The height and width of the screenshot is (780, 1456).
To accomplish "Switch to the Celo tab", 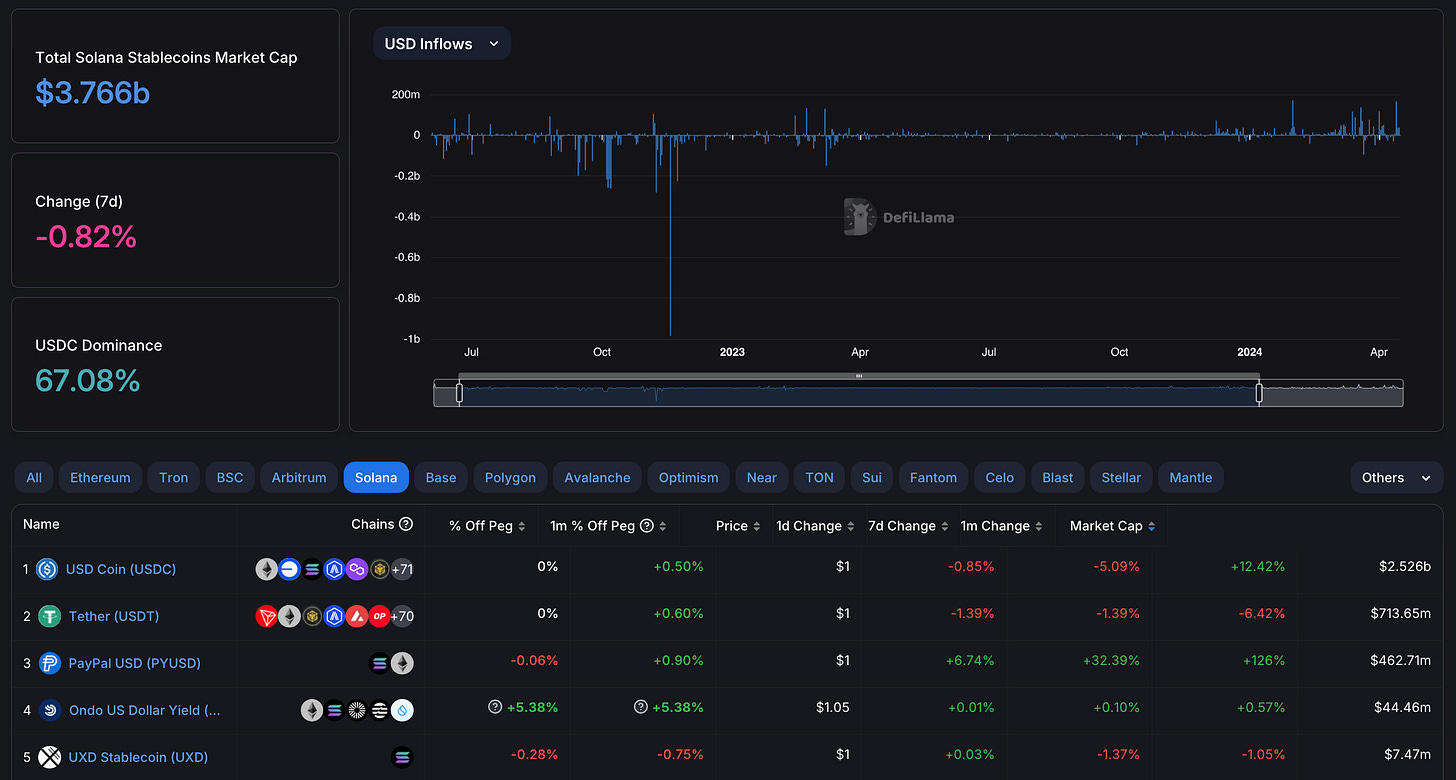I will click(x=999, y=478).
